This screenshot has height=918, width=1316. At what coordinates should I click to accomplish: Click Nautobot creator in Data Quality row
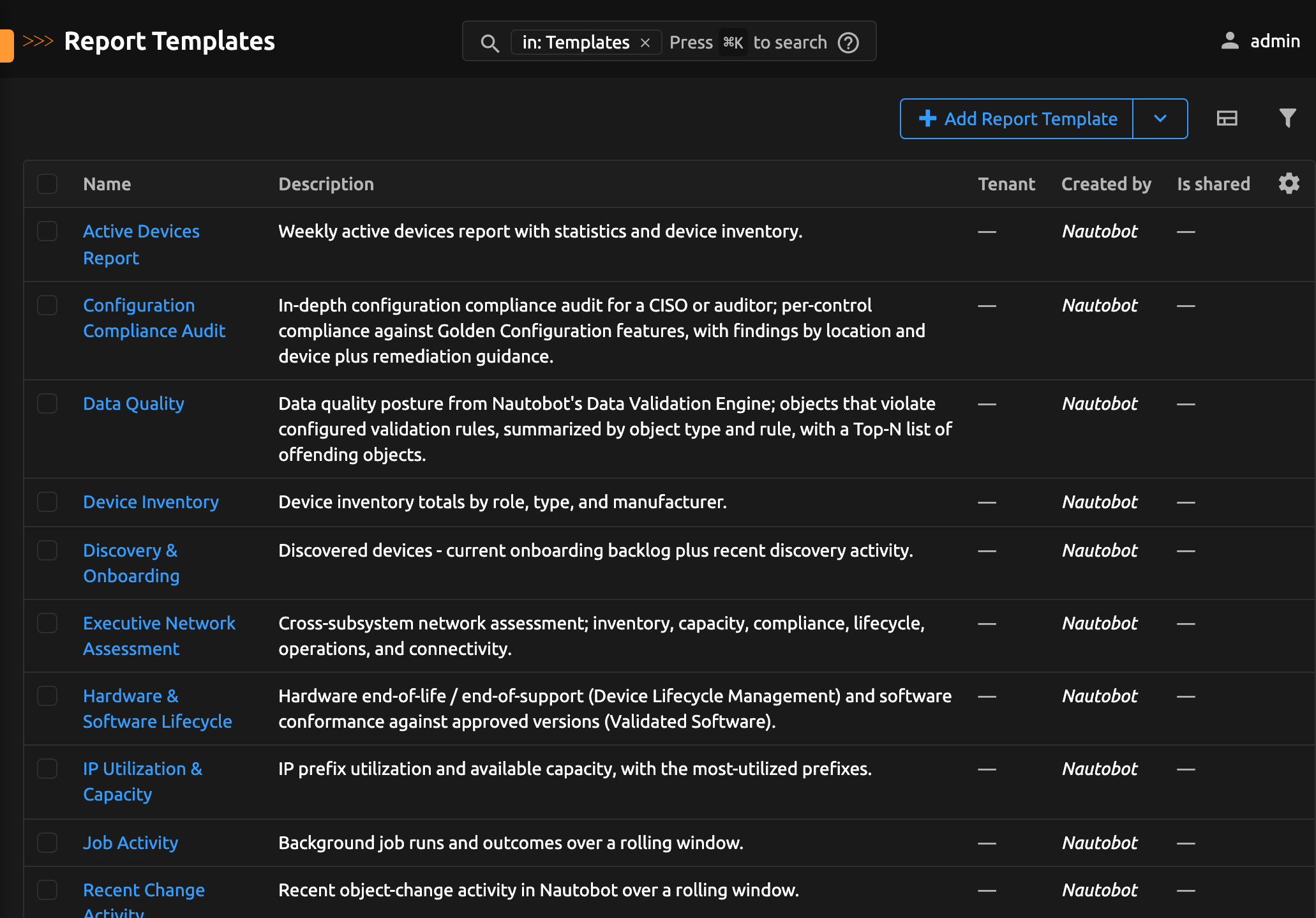(1100, 403)
